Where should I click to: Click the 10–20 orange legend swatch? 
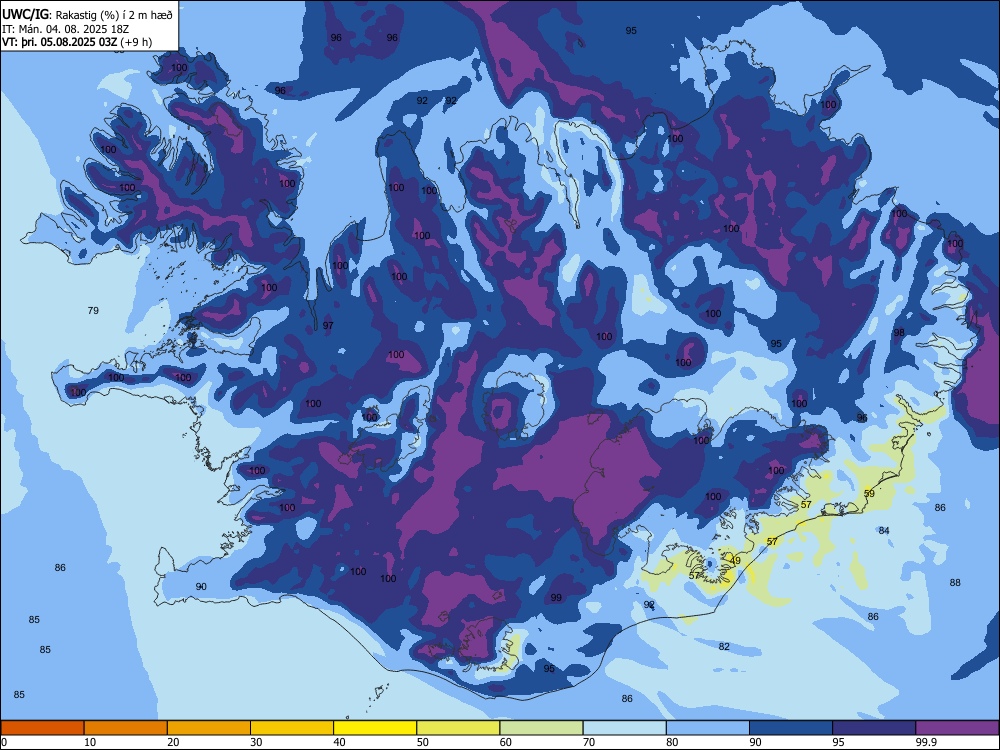pyautogui.click(x=126, y=728)
